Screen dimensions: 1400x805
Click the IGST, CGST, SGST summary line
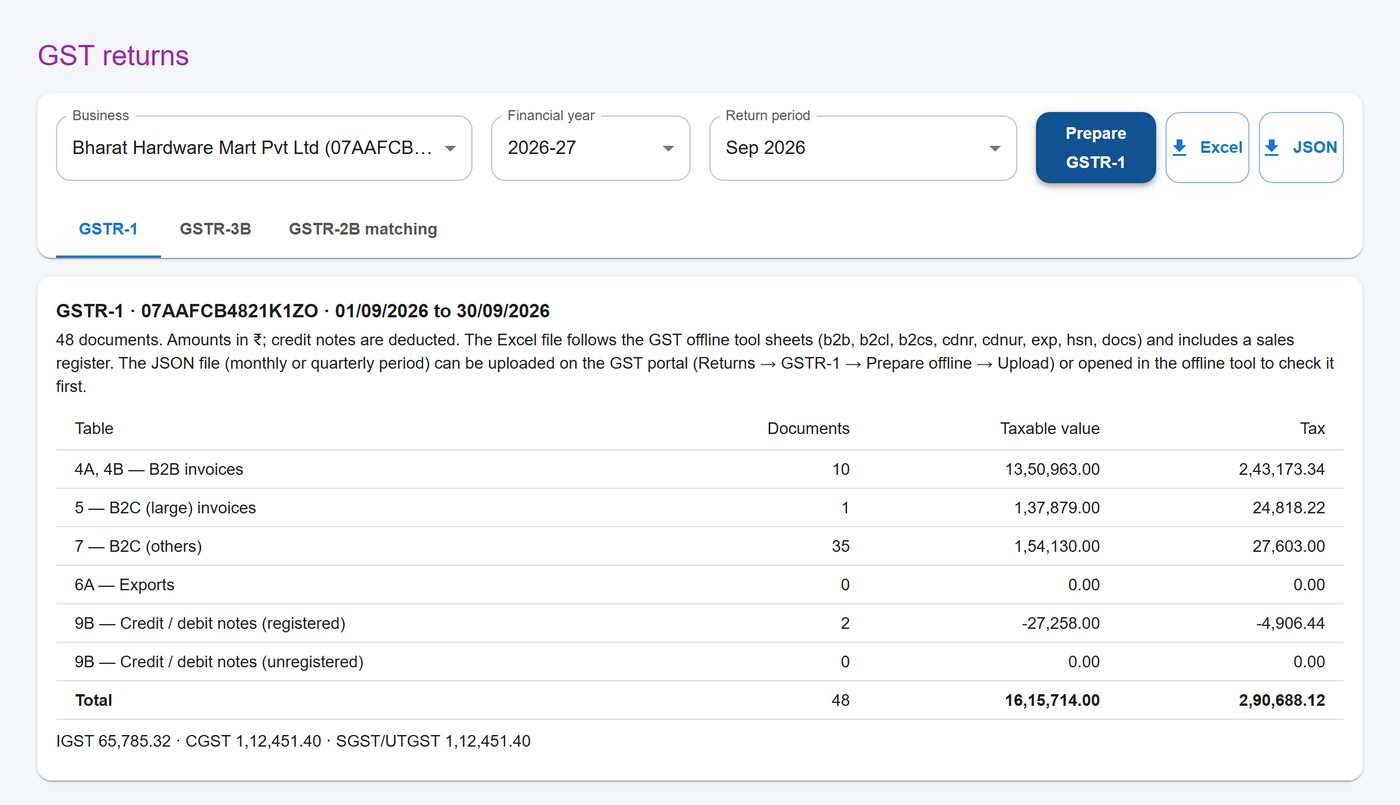coord(294,741)
